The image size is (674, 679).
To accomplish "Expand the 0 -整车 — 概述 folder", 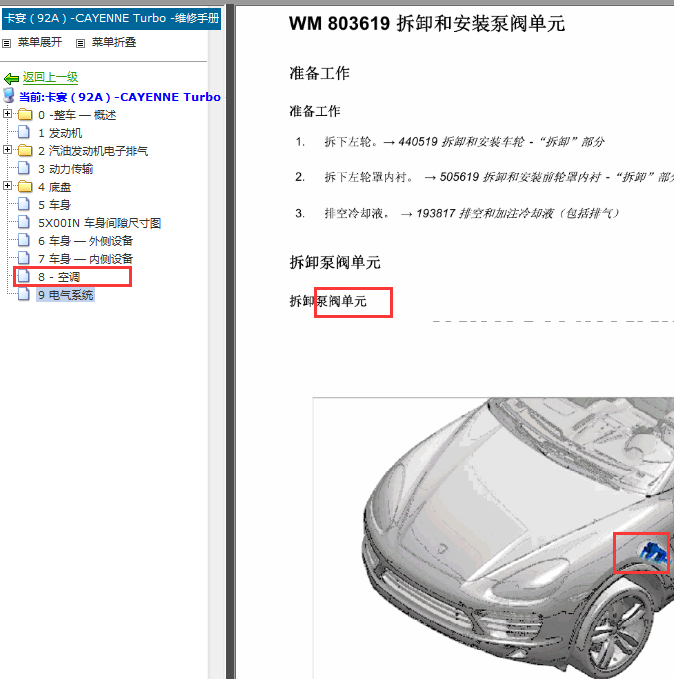I will 7,114.
